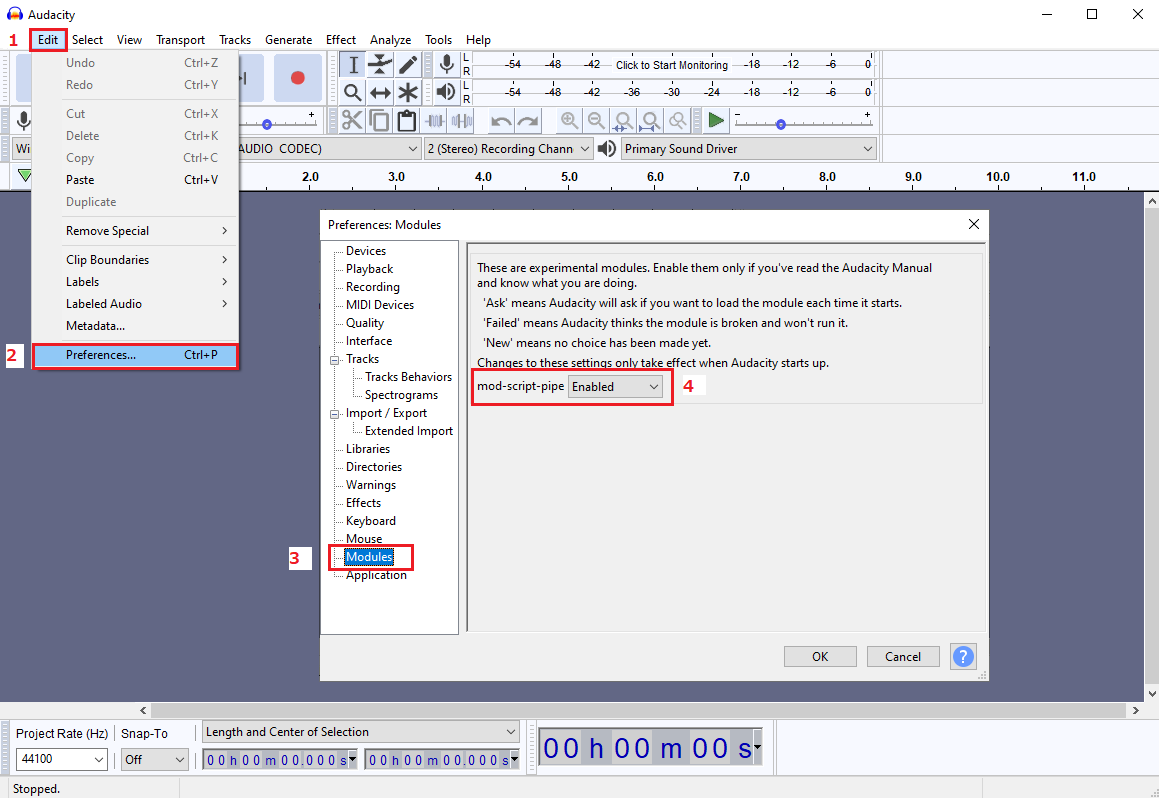Click Fit project to width icon

coord(650,120)
